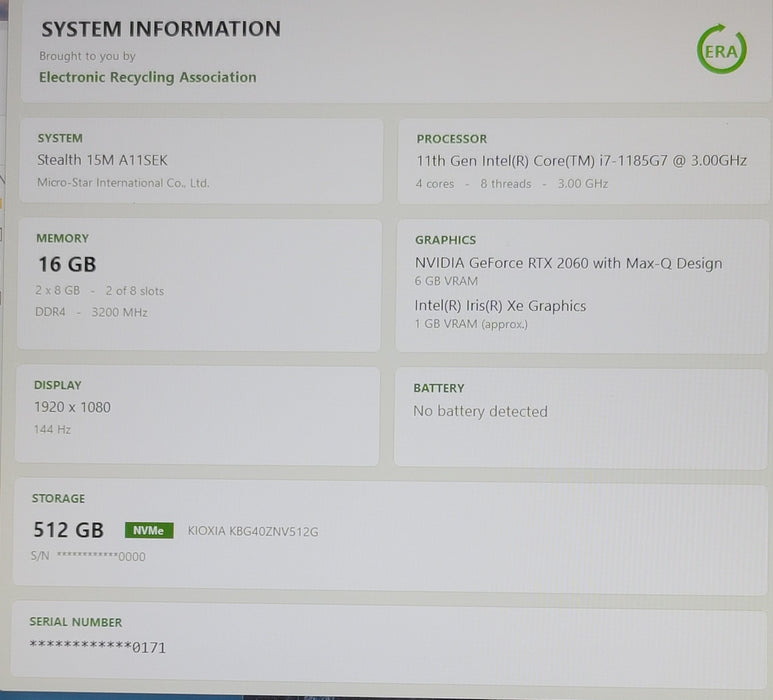The height and width of the screenshot is (700, 773).
Task: Click the 'No battery detected' message
Action: (480, 411)
